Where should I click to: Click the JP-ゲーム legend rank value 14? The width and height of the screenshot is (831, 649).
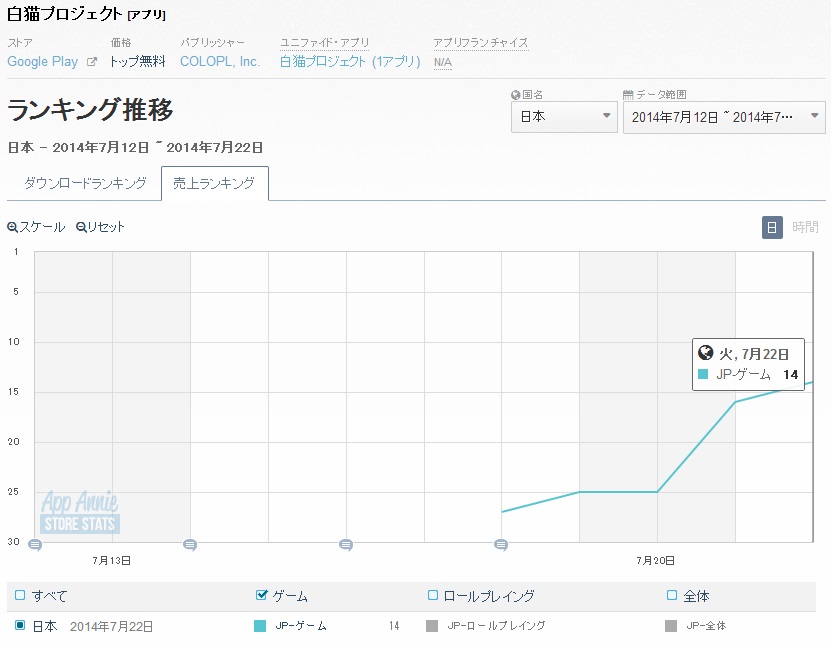tap(394, 626)
